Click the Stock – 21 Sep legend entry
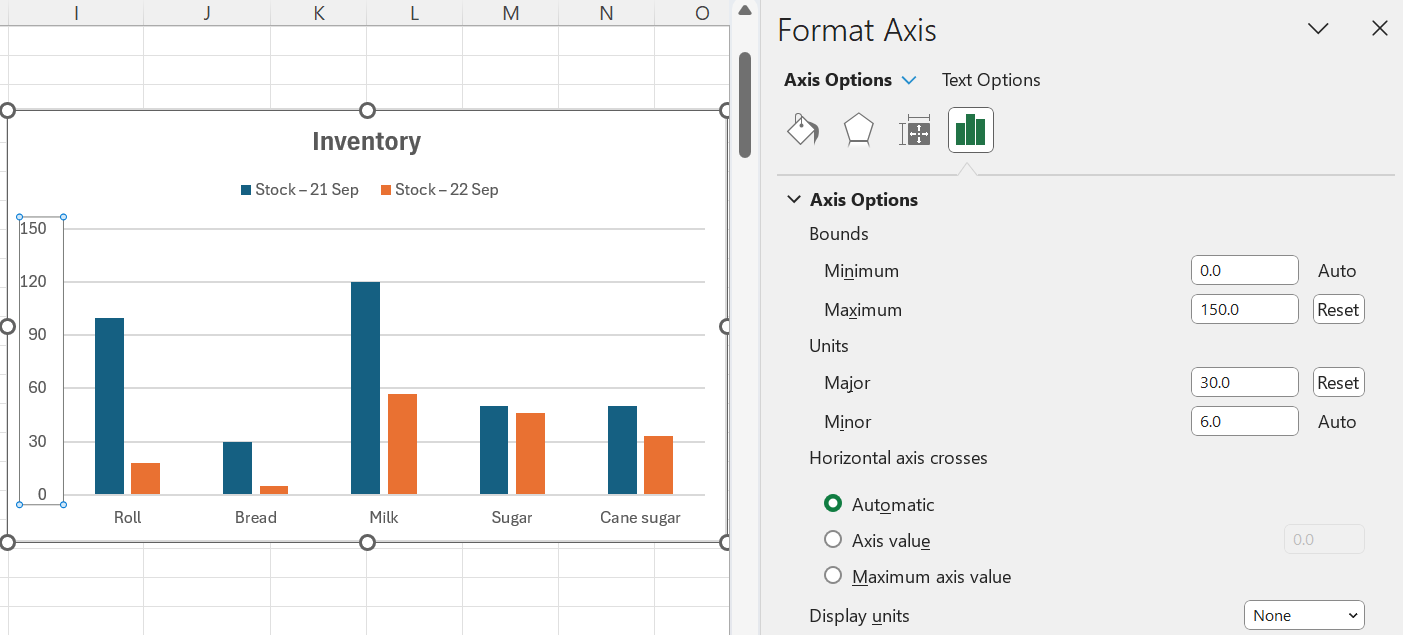Image resolution: width=1403 pixels, height=635 pixels. click(299, 189)
